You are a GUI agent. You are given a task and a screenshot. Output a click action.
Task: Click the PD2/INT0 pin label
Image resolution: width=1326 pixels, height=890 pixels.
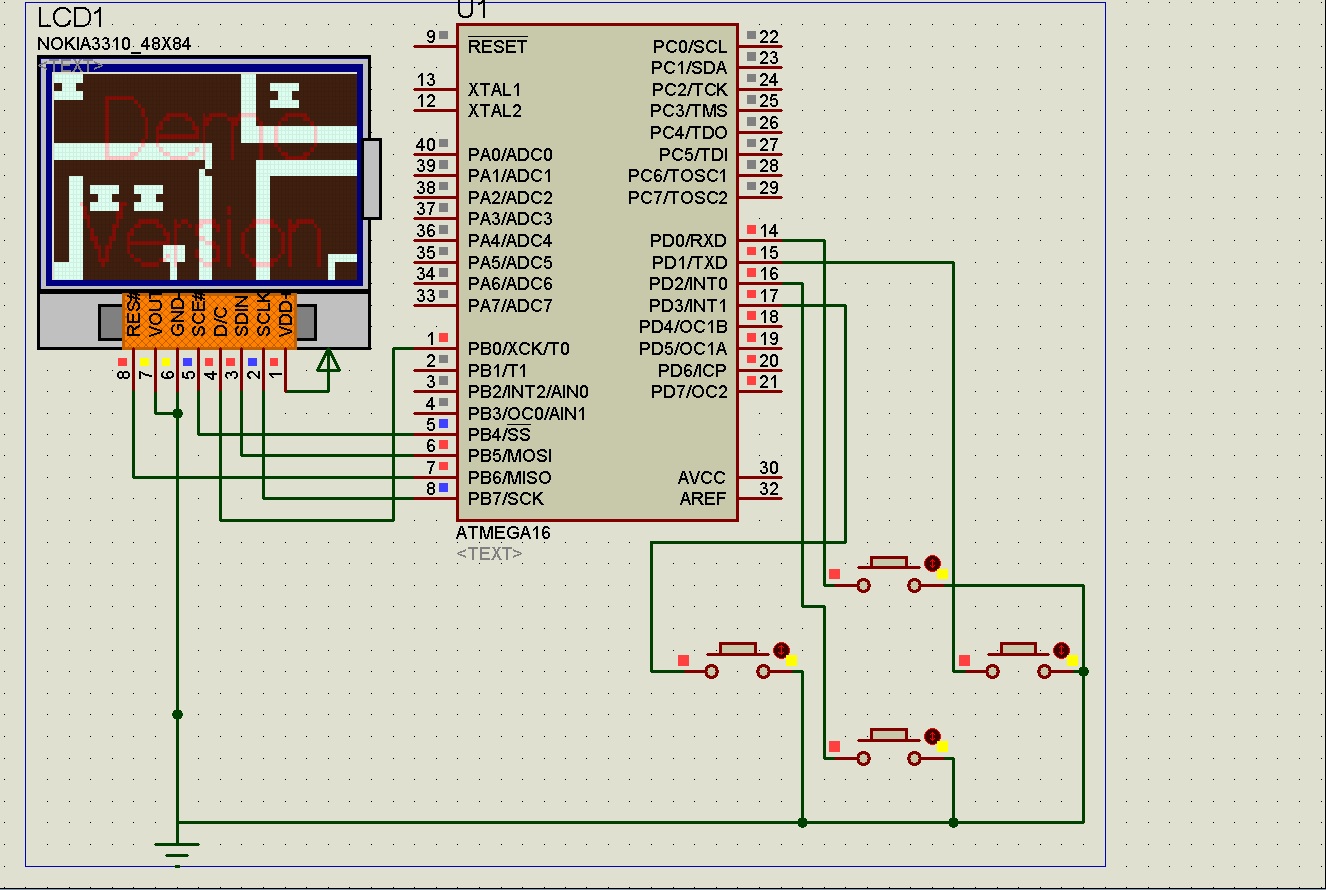click(688, 284)
